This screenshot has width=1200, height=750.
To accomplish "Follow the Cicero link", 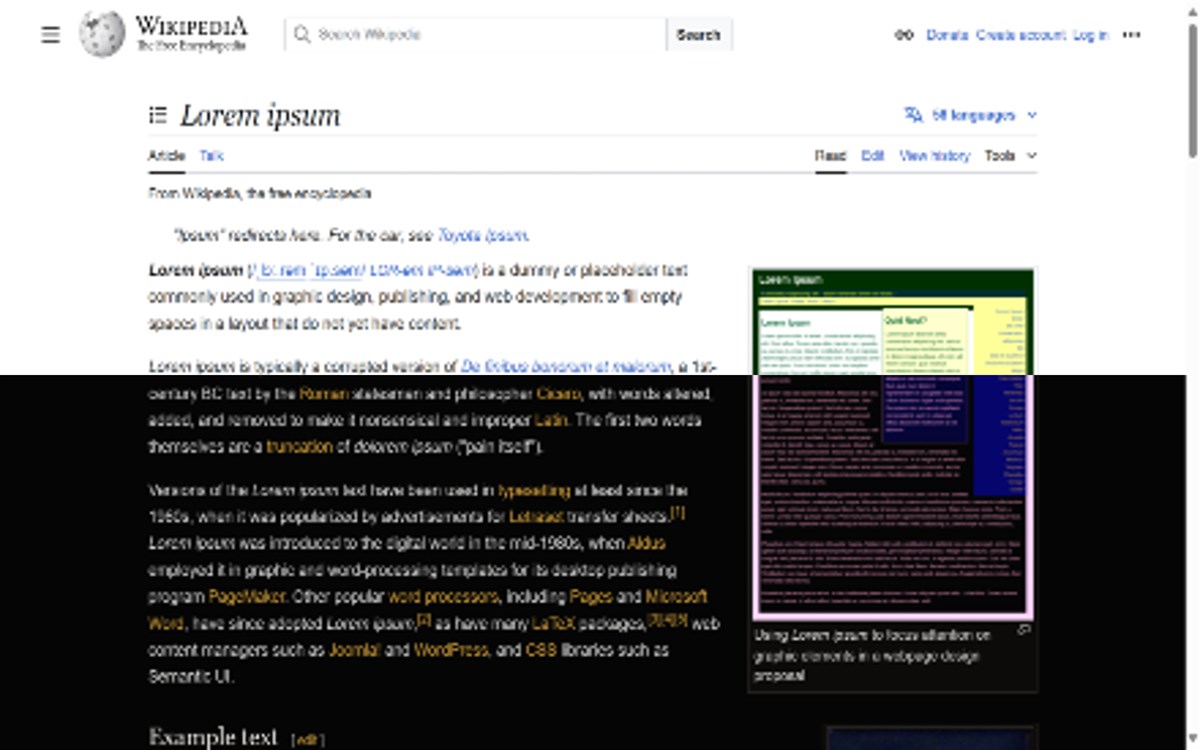I will [x=558, y=394].
